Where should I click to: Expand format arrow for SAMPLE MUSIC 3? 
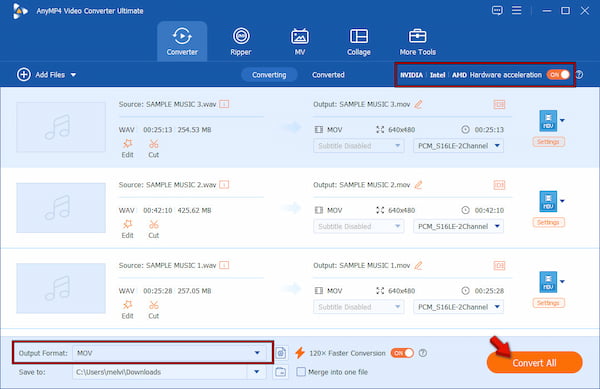point(562,120)
